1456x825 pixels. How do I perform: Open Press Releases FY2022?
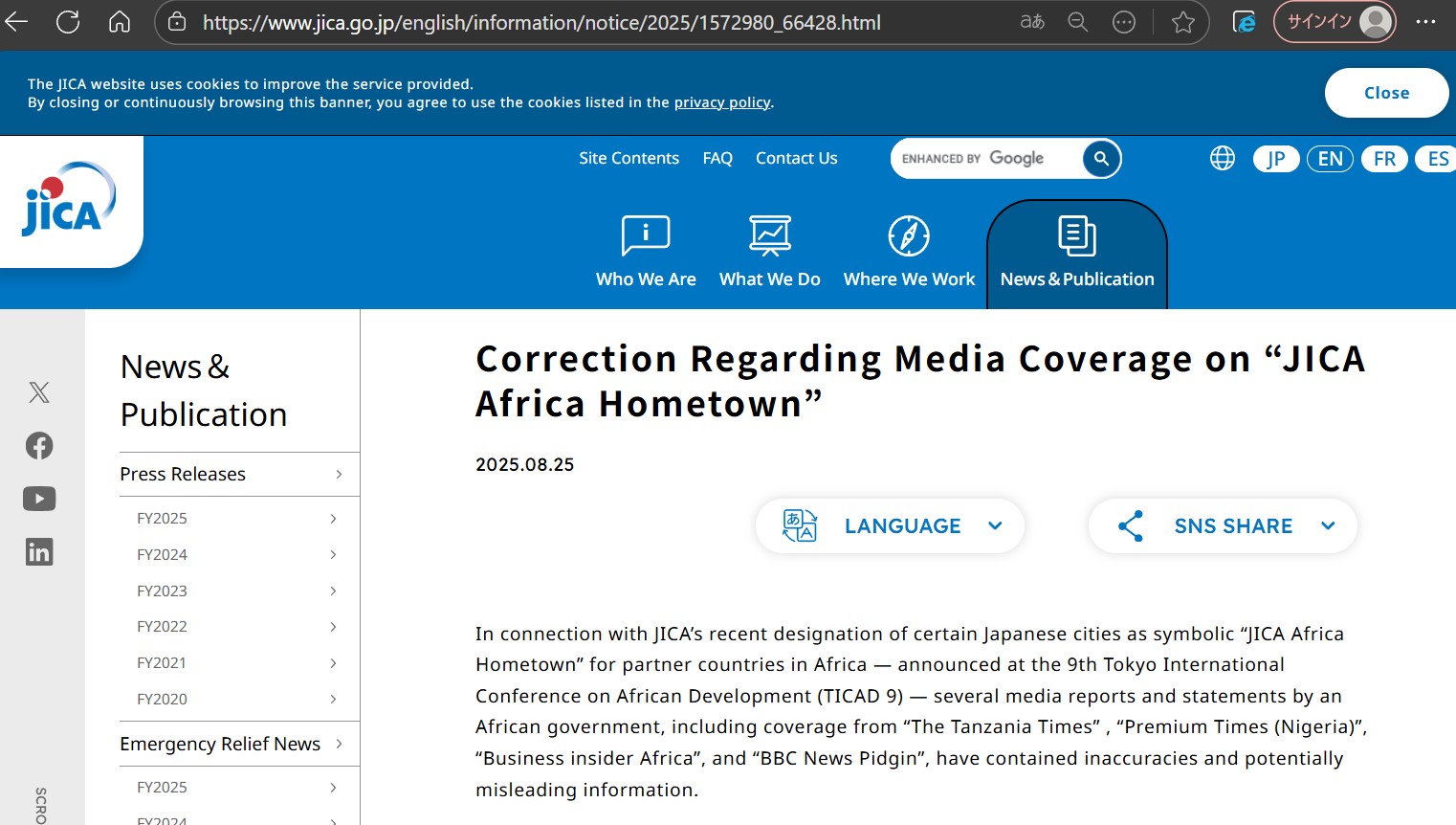click(x=239, y=627)
